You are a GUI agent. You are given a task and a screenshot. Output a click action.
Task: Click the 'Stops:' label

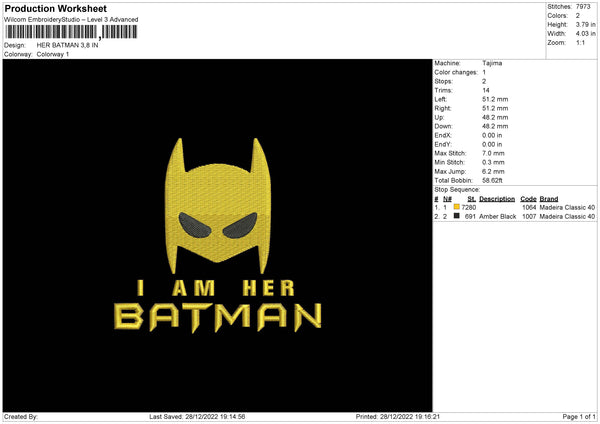pos(443,82)
